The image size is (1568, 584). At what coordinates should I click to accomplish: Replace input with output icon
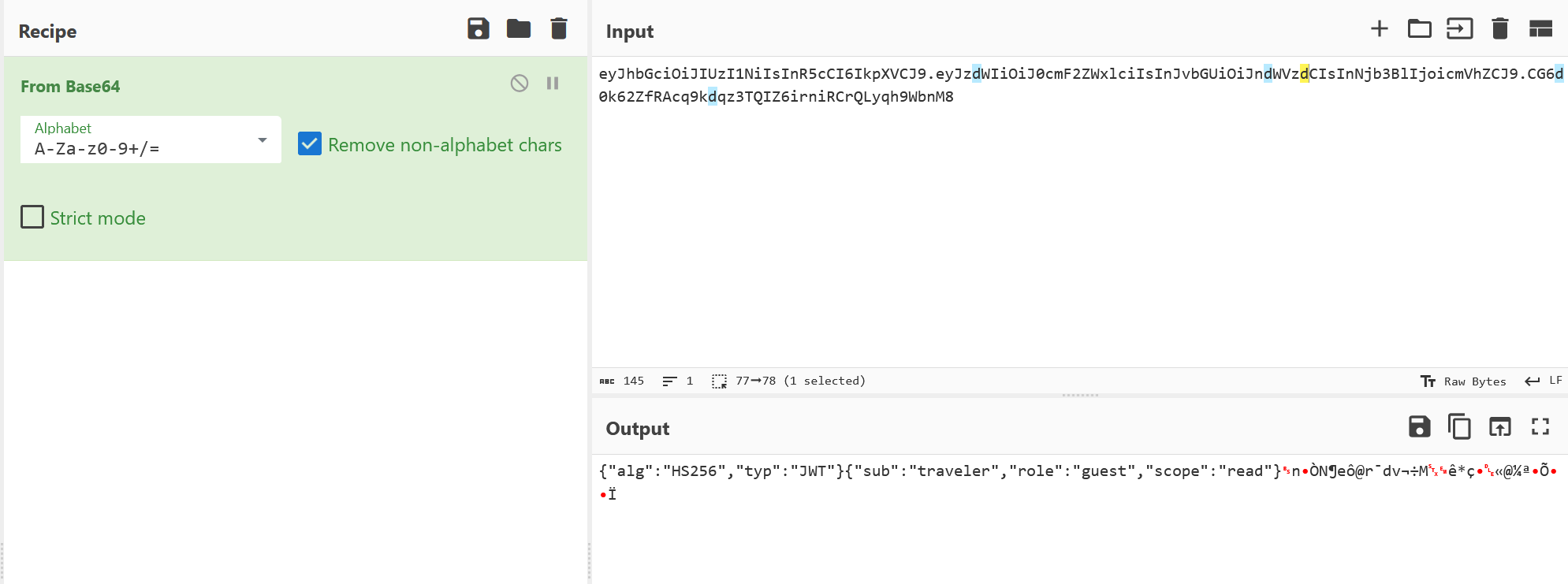[1500, 427]
